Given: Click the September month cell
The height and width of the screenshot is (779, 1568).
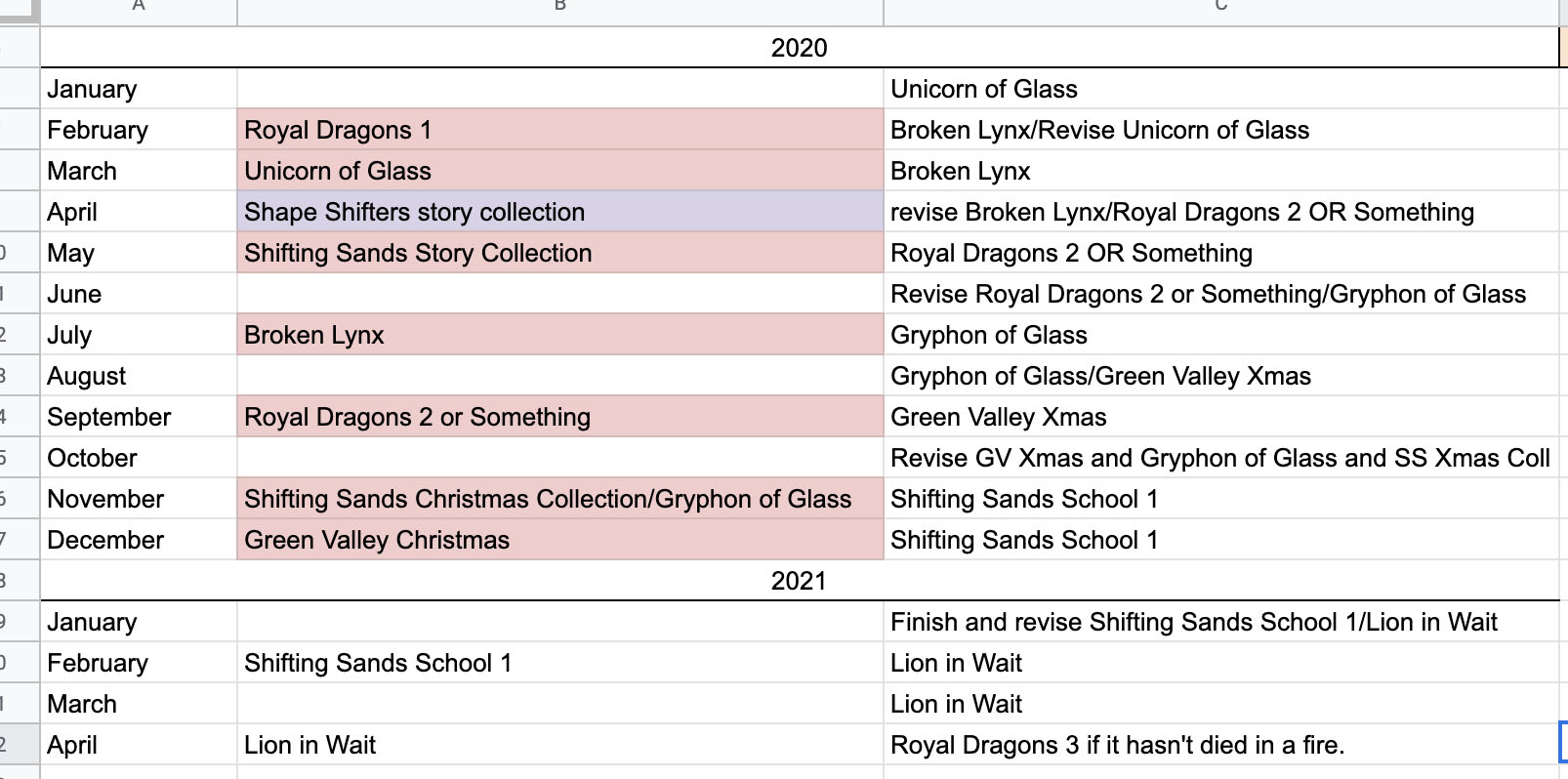Looking at the screenshot, I should pos(139,417).
